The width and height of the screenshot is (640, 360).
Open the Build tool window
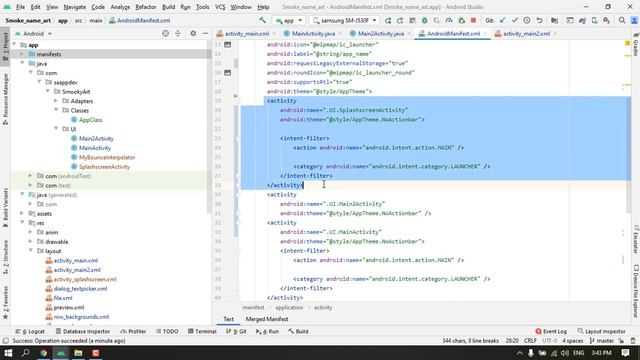pos(298,331)
